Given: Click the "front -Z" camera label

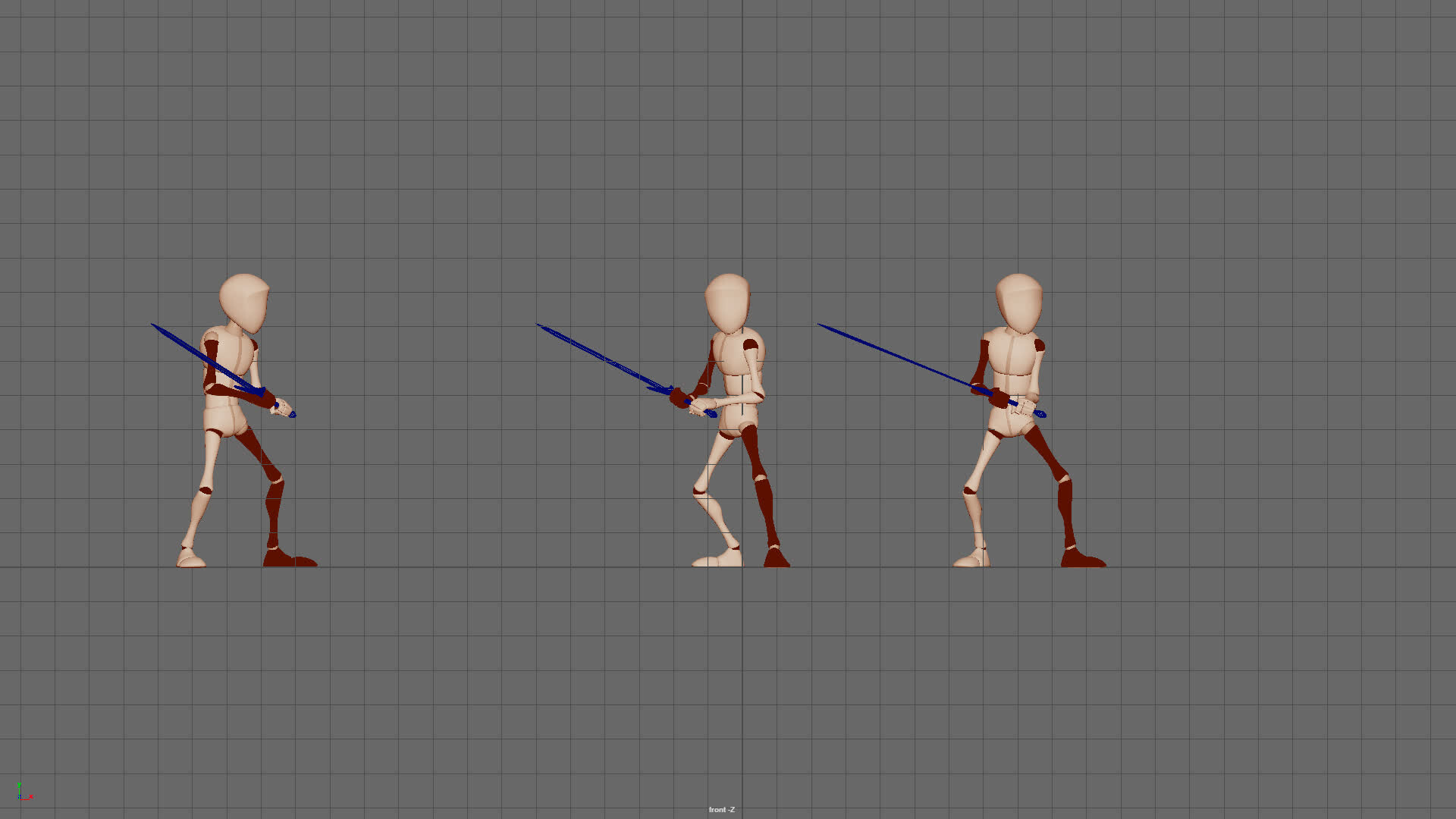Looking at the screenshot, I should click(x=721, y=810).
